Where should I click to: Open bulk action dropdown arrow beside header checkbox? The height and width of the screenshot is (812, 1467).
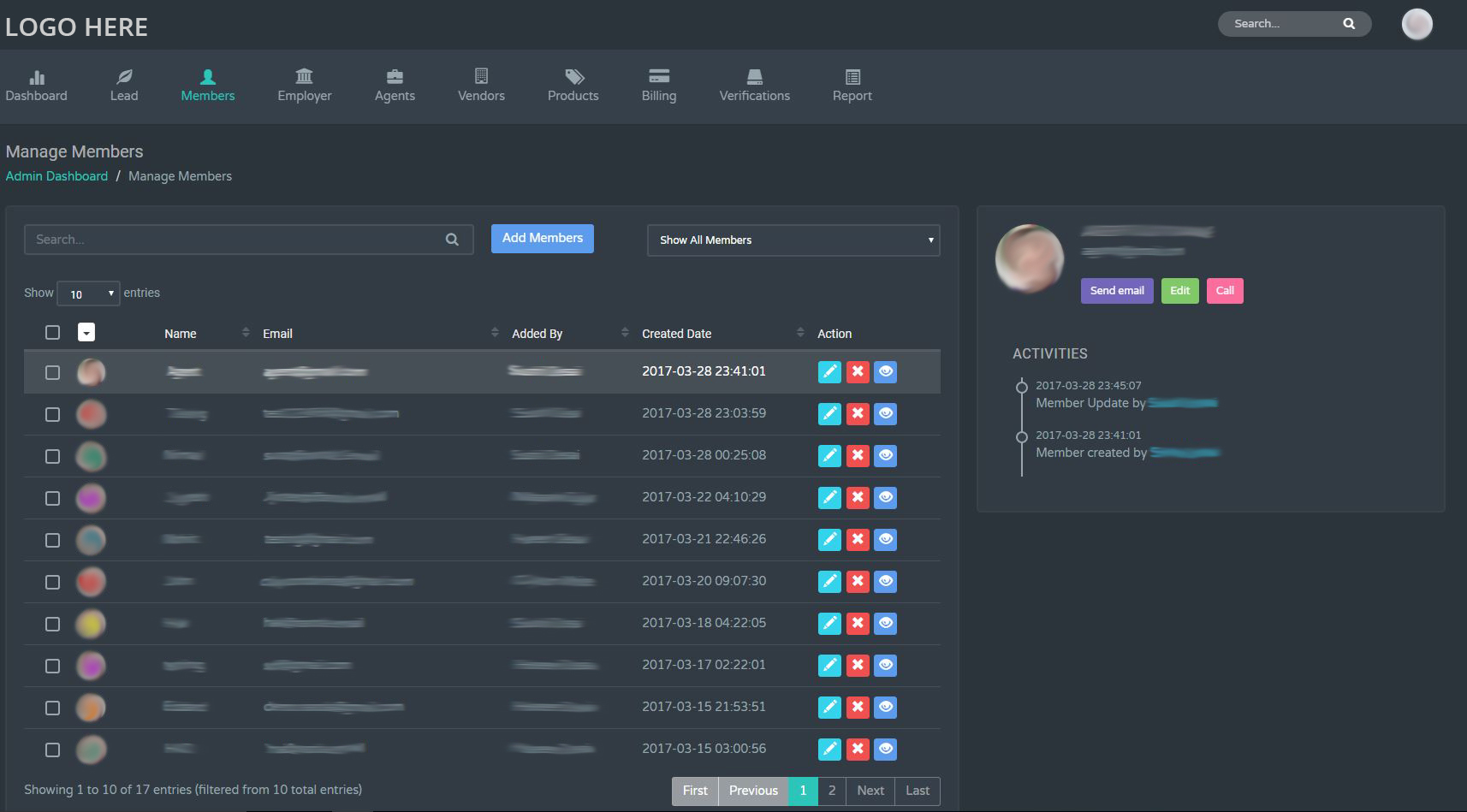point(86,332)
